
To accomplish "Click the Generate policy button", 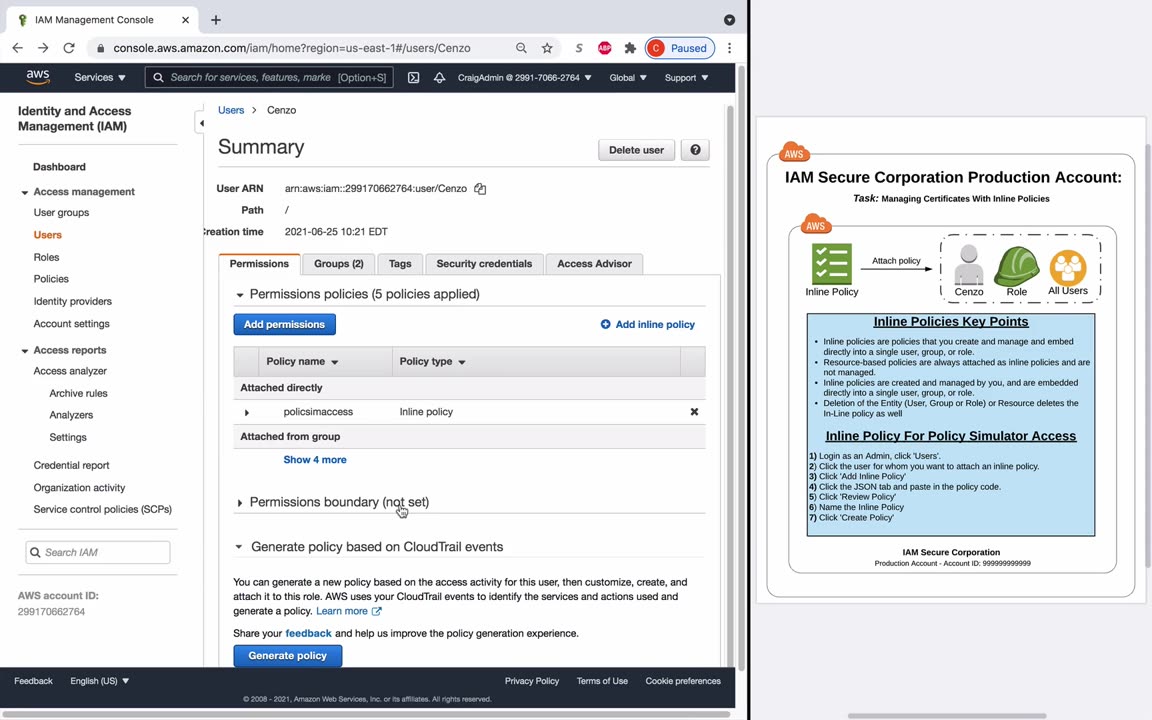I will [x=287, y=655].
